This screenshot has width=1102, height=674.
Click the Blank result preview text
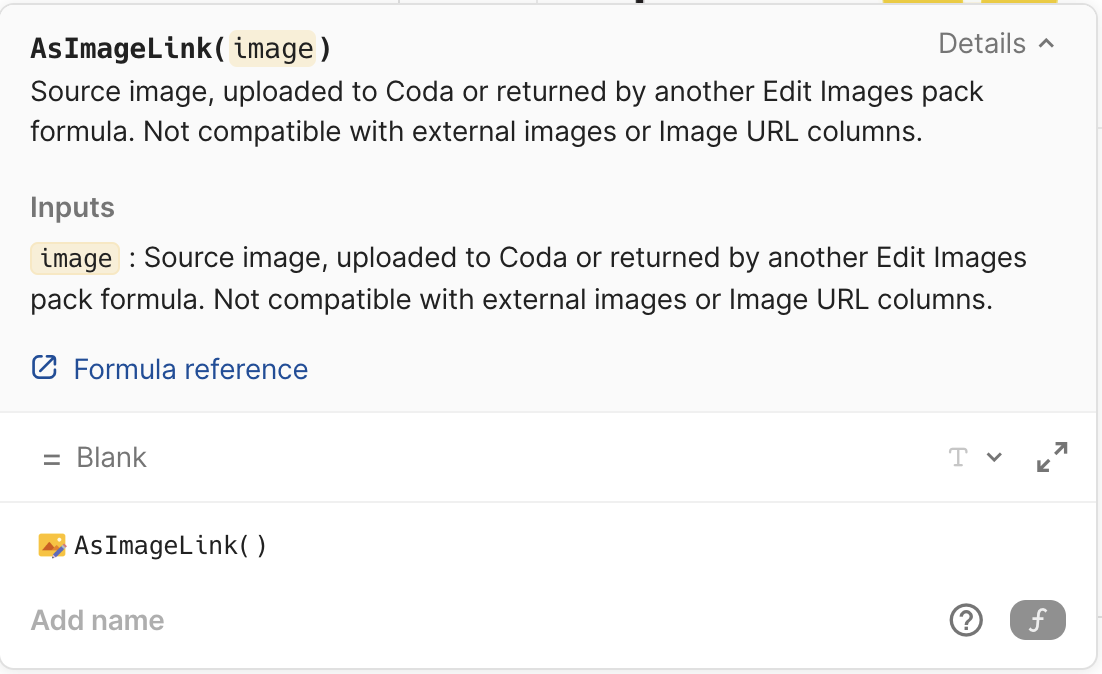click(111, 458)
